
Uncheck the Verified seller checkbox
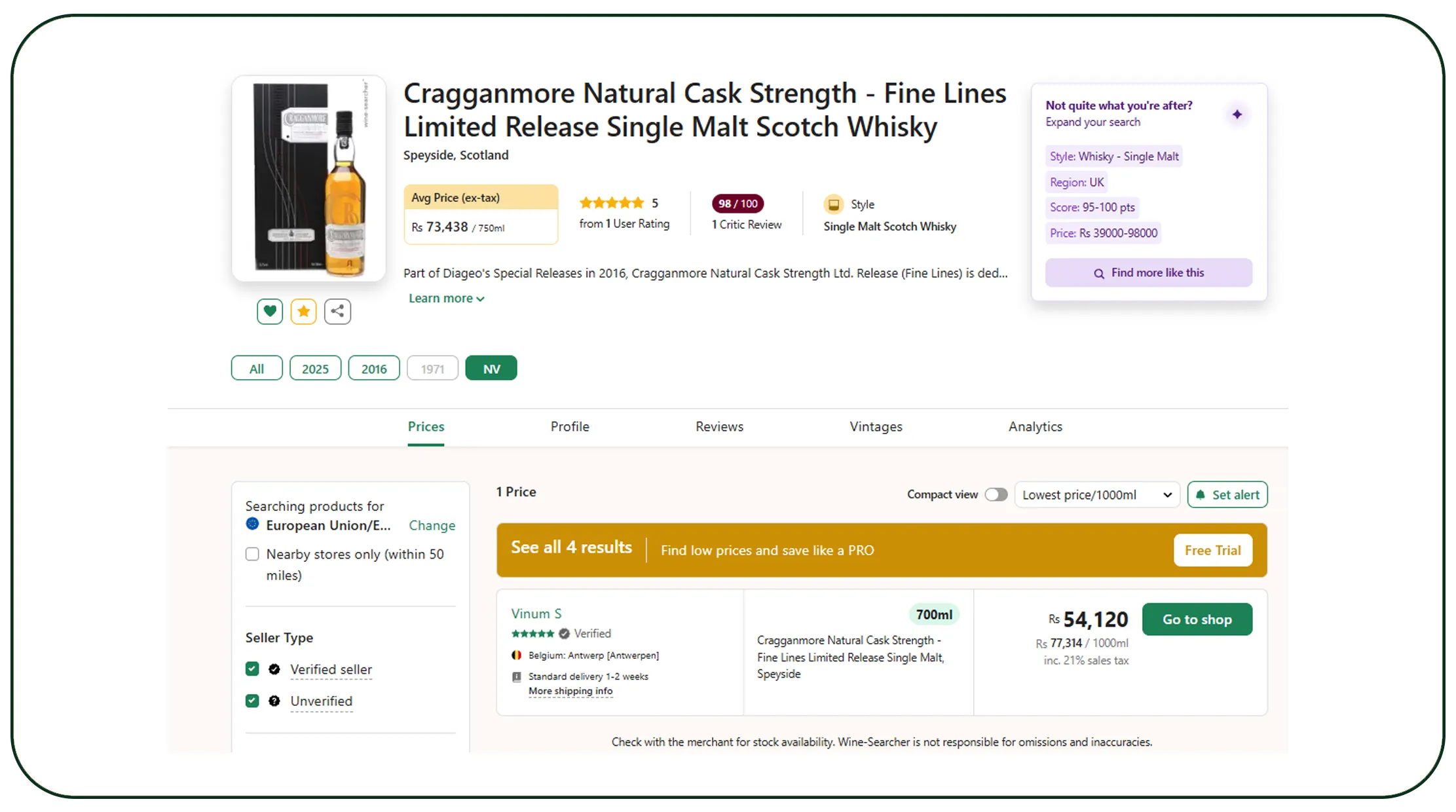[x=252, y=669]
